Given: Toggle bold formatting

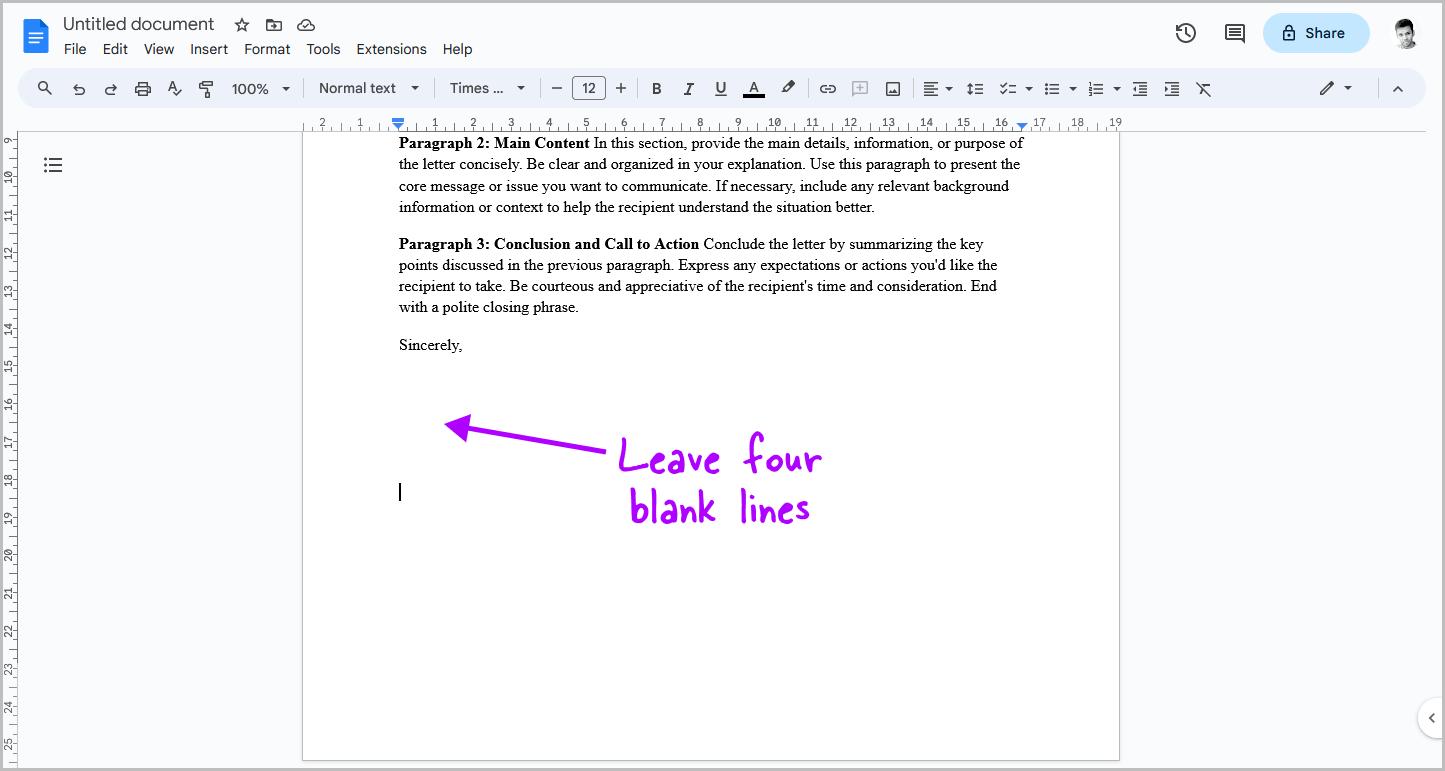Looking at the screenshot, I should tap(656, 88).
